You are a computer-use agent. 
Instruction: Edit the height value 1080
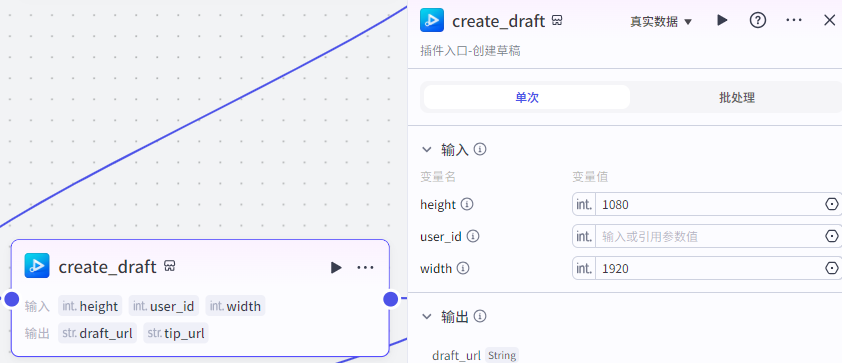coord(709,204)
